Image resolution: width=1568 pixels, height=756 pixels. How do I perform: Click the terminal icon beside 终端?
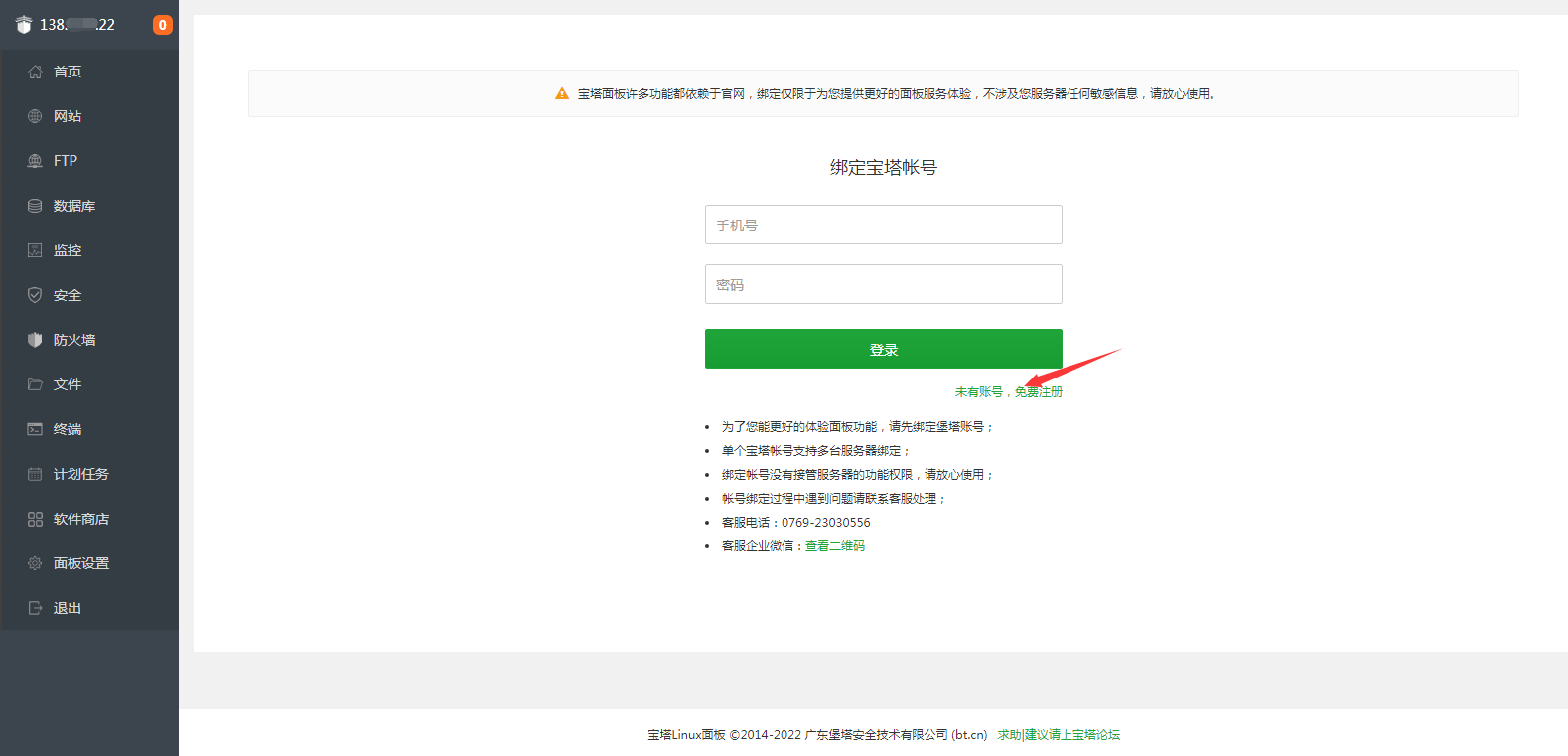point(35,429)
